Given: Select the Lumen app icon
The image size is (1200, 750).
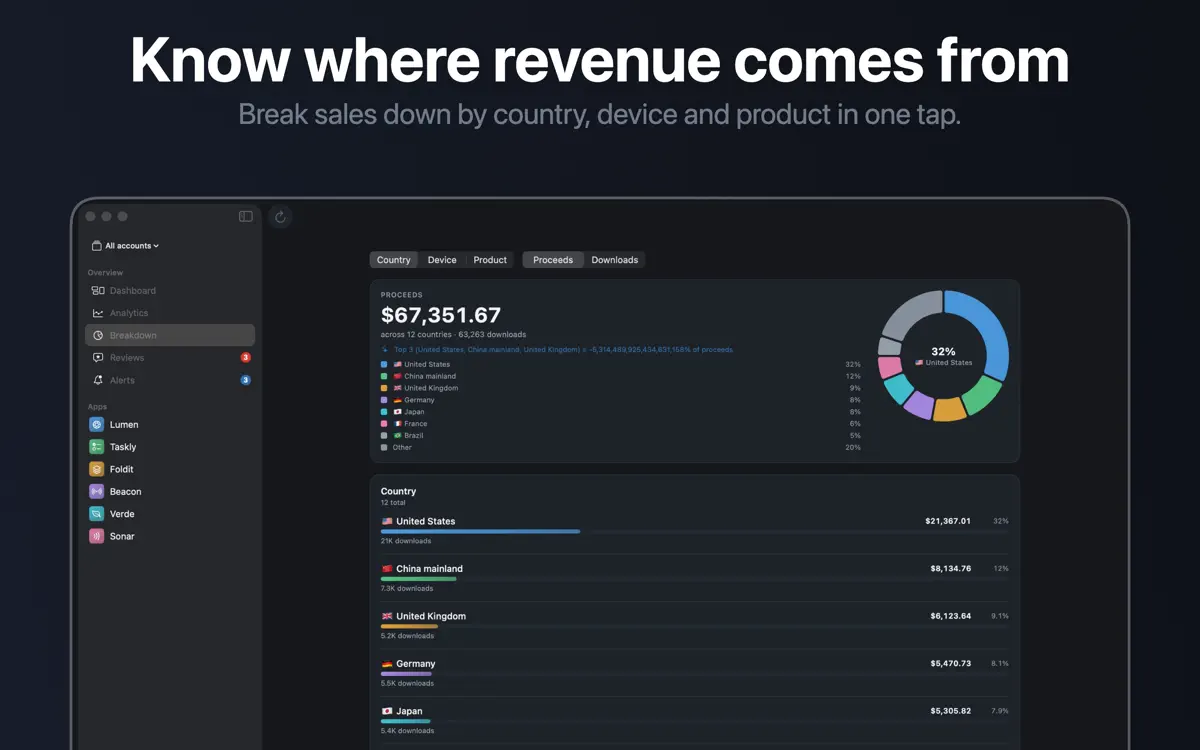Looking at the screenshot, I should 96,425.
